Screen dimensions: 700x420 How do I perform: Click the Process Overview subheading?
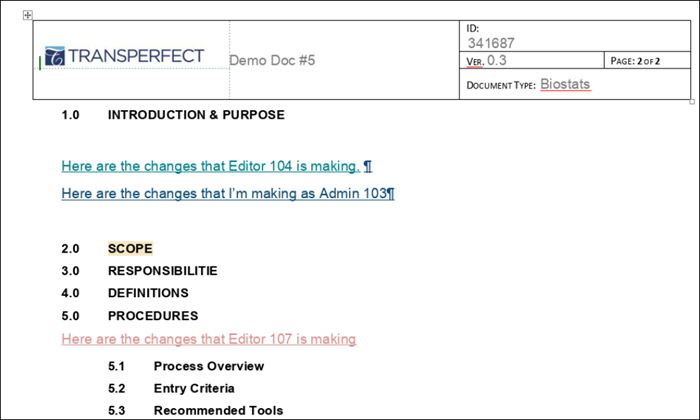coord(208,366)
